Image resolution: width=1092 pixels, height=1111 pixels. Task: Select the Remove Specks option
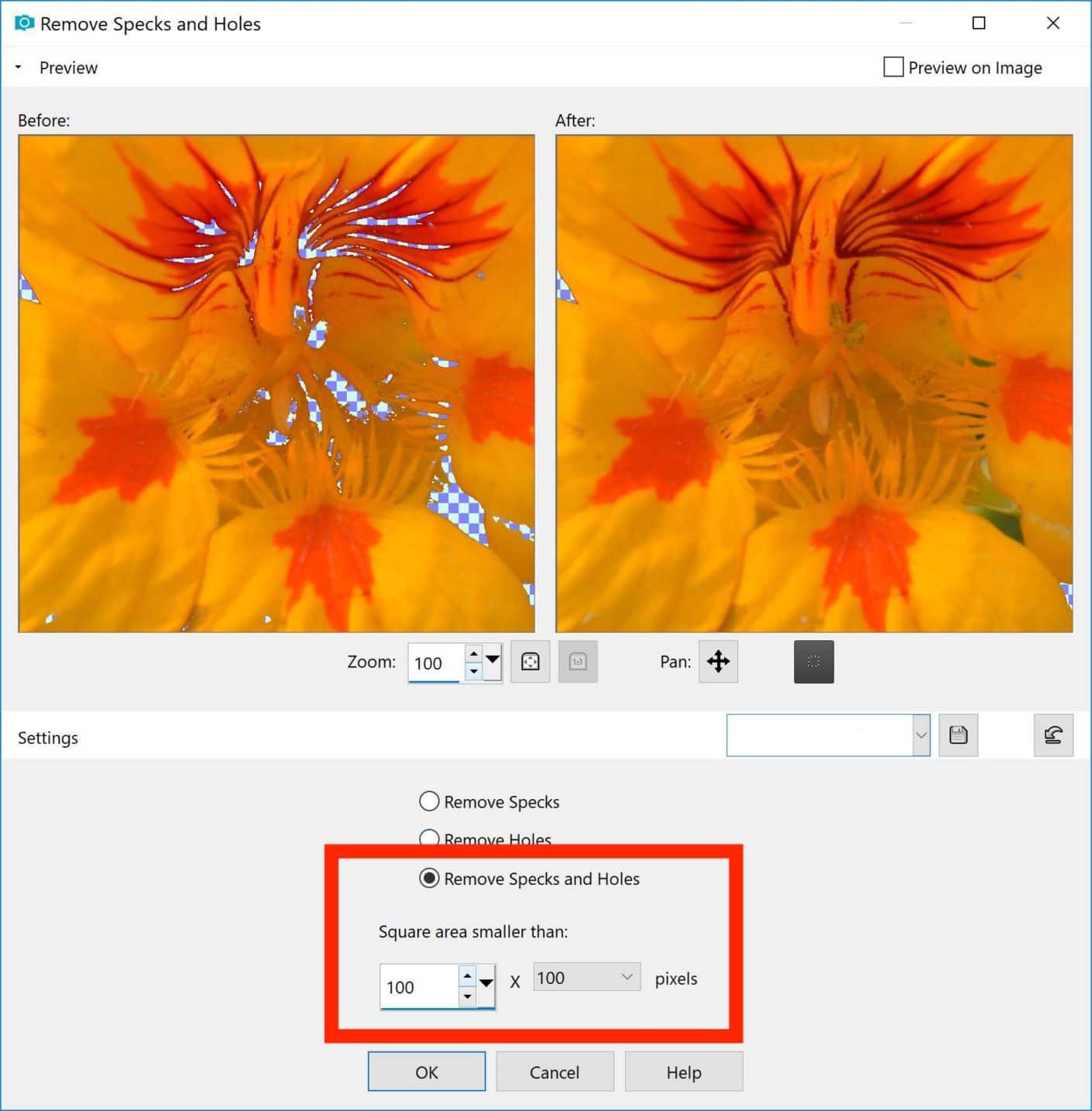point(429,801)
